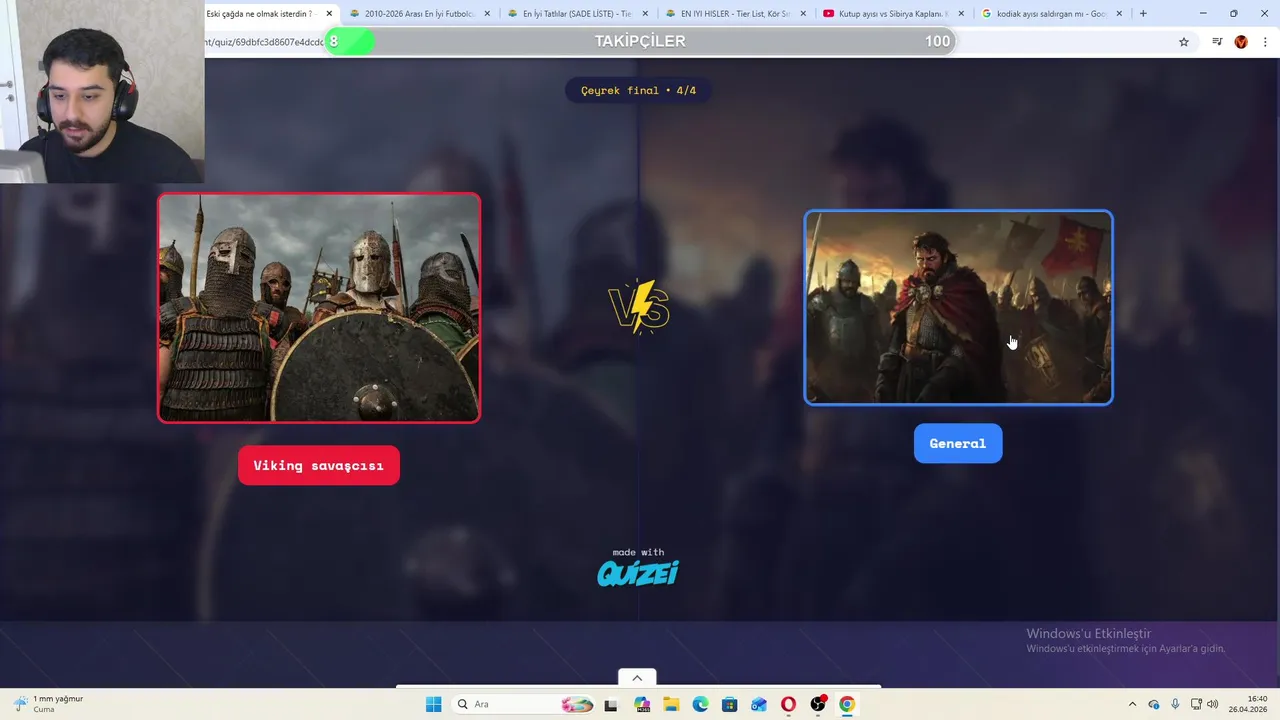This screenshot has width=1280, height=720.
Task: Switch to 'Kutup ayısı vs Sibirya Kaplanı' YouTube tab
Action: (x=894, y=14)
